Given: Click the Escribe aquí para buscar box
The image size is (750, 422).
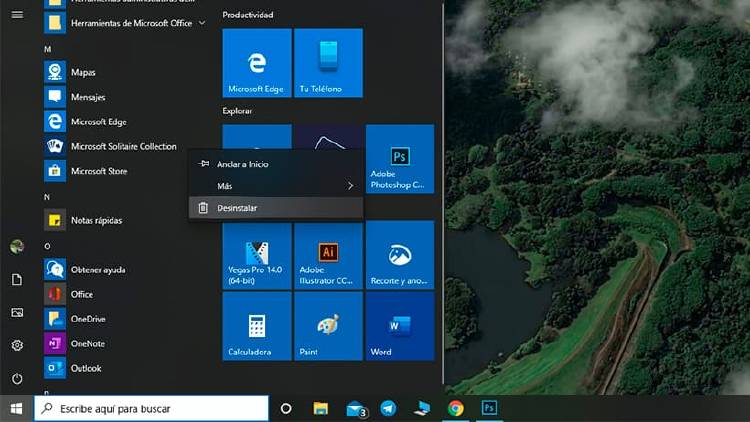Looking at the screenshot, I should coord(152,408).
